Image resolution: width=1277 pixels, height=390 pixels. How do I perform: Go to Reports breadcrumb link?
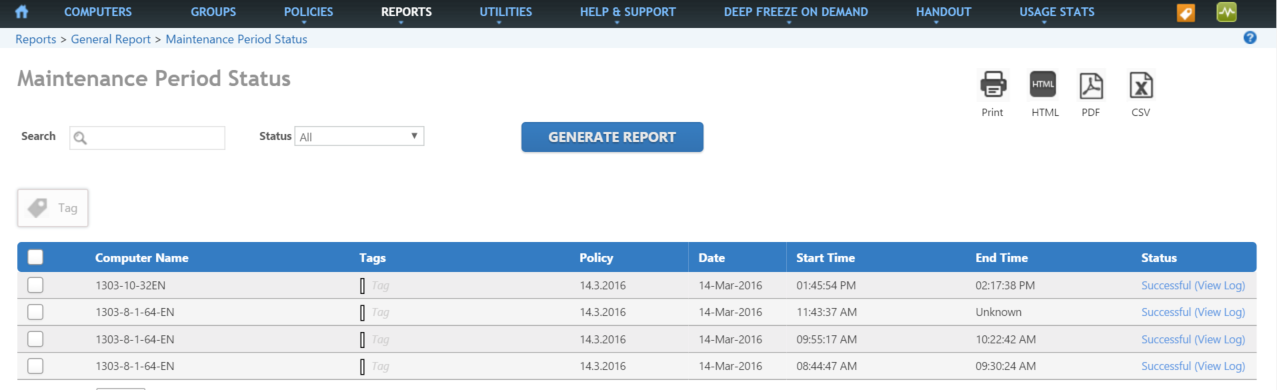pos(36,39)
